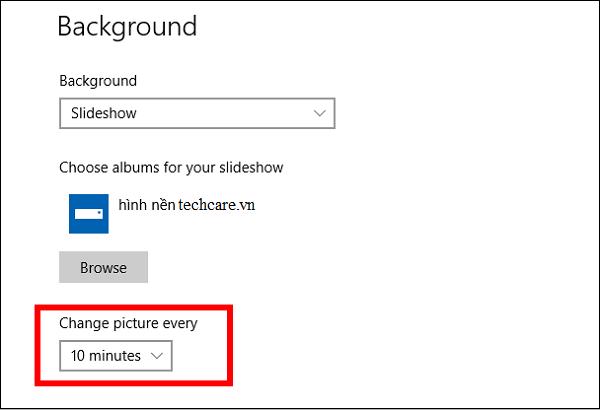Screen dimensions: 600x410
Task: Click the Change picture every label
Action: click(x=128, y=322)
